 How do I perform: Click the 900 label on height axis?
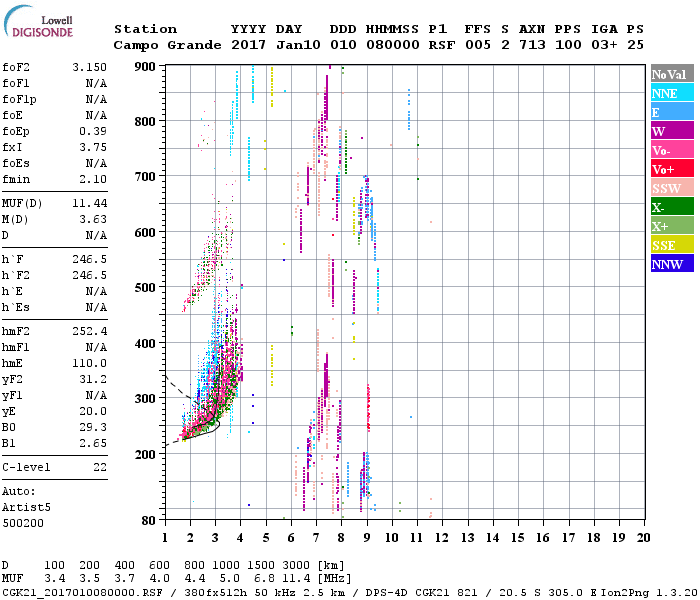(x=146, y=67)
